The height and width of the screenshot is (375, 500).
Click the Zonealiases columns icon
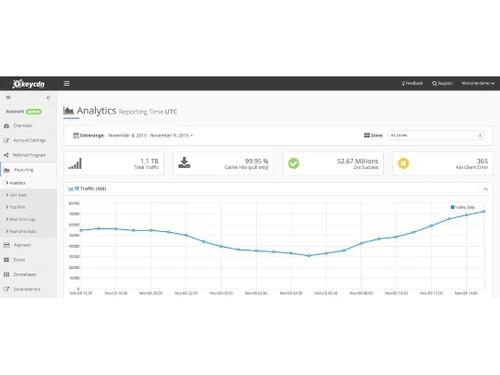coord(6,274)
